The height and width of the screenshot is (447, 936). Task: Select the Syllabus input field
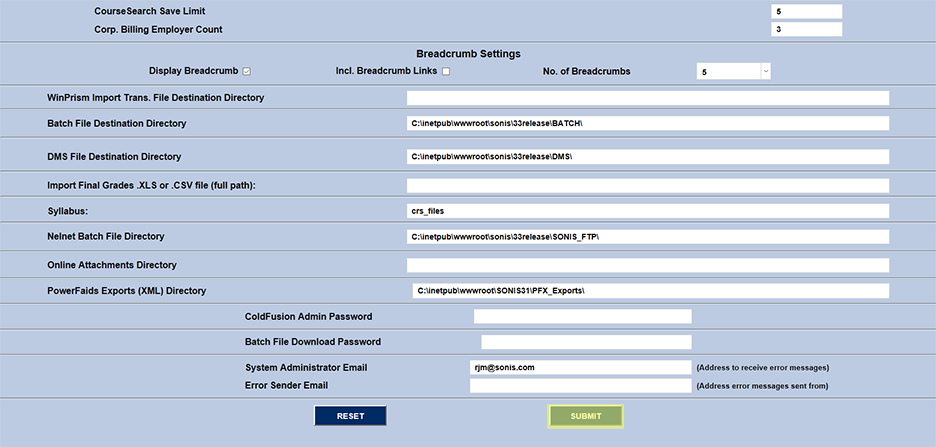click(647, 211)
